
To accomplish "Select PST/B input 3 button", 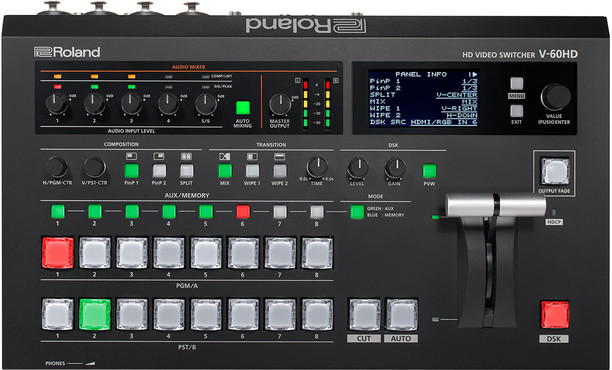I will click(x=132, y=315).
